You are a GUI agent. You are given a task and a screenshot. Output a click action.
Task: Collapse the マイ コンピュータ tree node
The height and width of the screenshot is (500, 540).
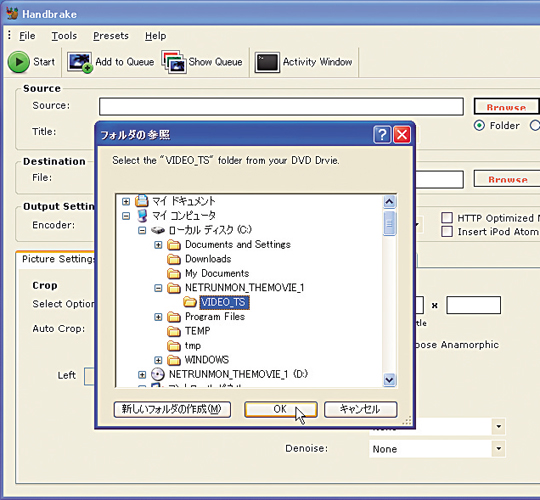coord(126,216)
